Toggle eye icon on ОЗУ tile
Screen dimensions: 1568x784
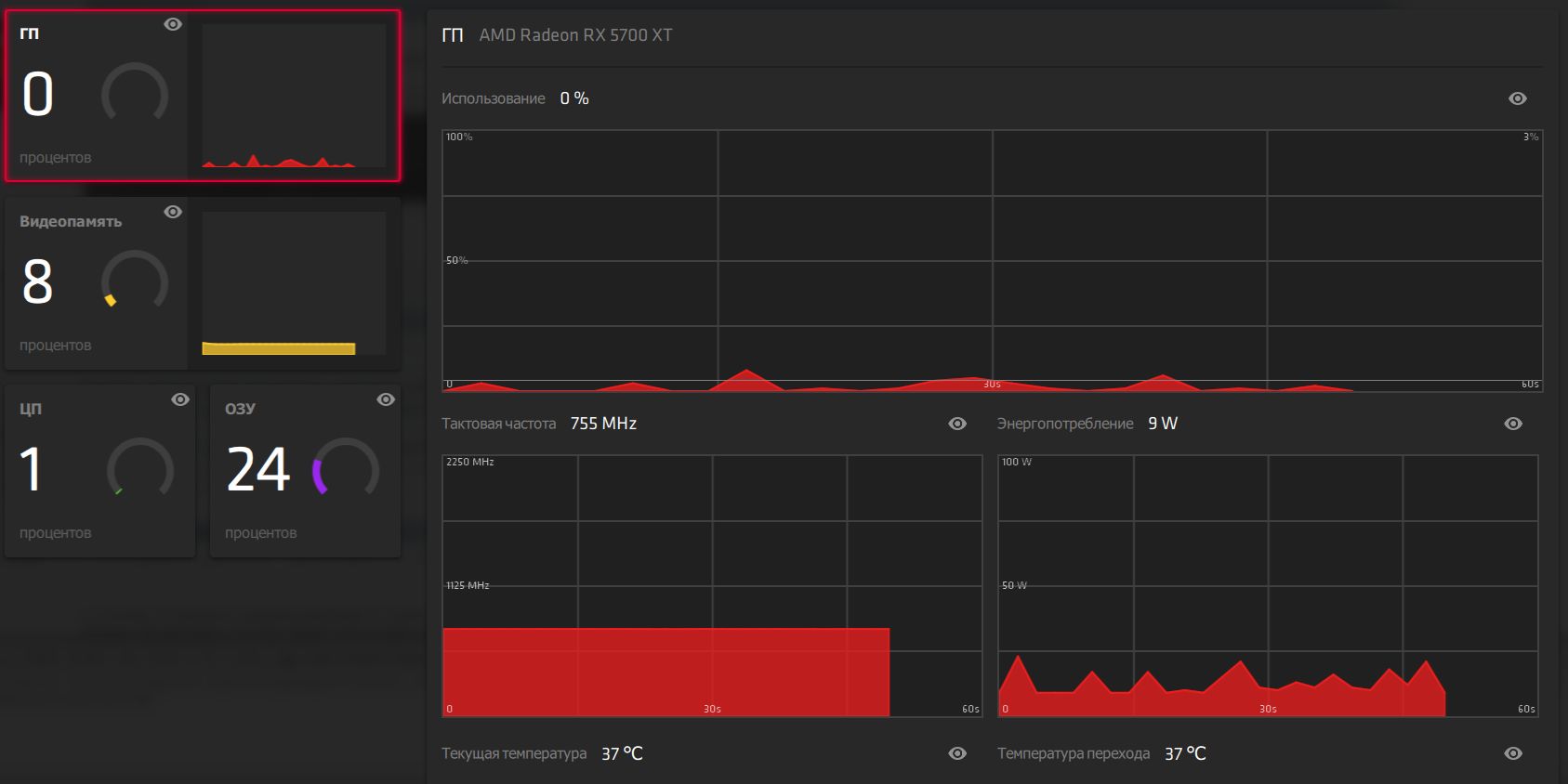tap(386, 399)
